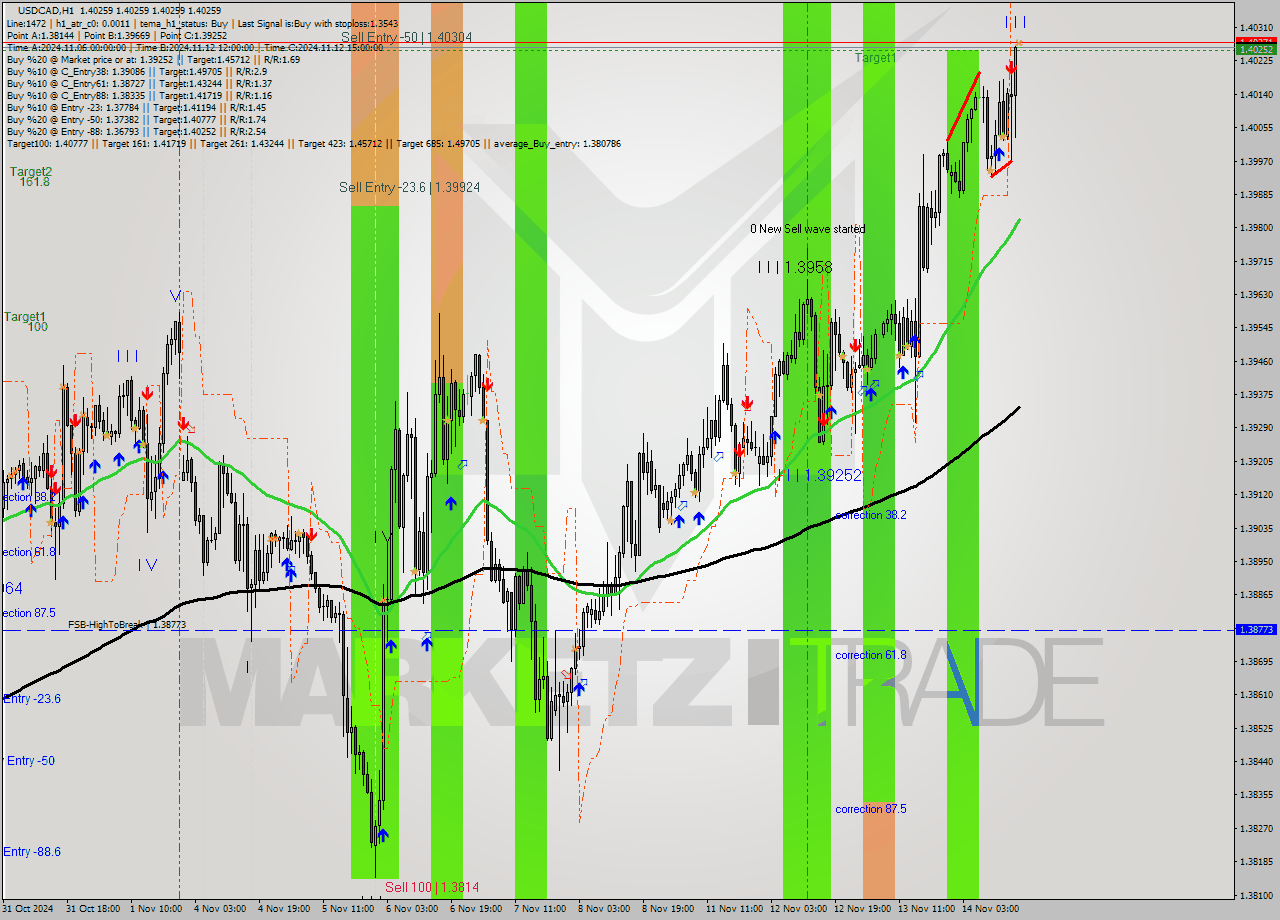Click the 'Sell 100 | 1.3814' label
This screenshot has height=920, width=1280.
point(432,887)
